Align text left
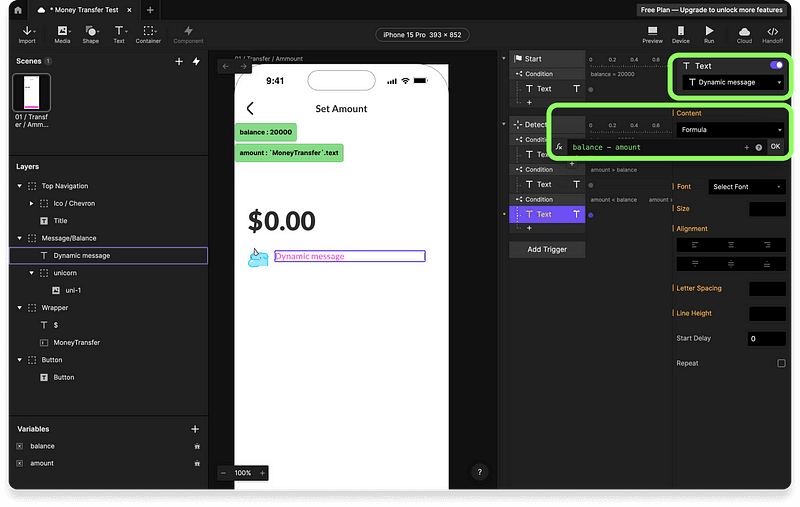Screen dimensions: 800x507 [695, 245]
